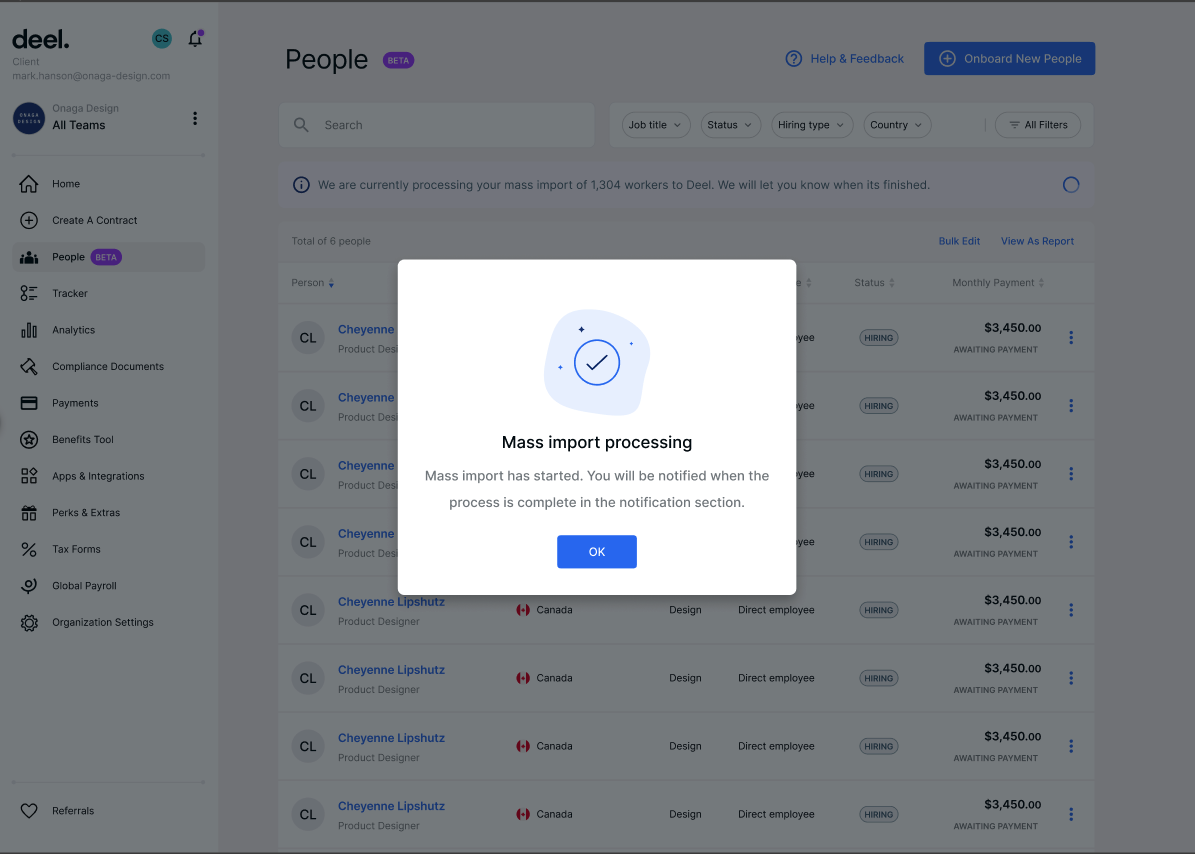The image size is (1195, 854).
Task: Click the Payments card icon
Action: coord(29,403)
